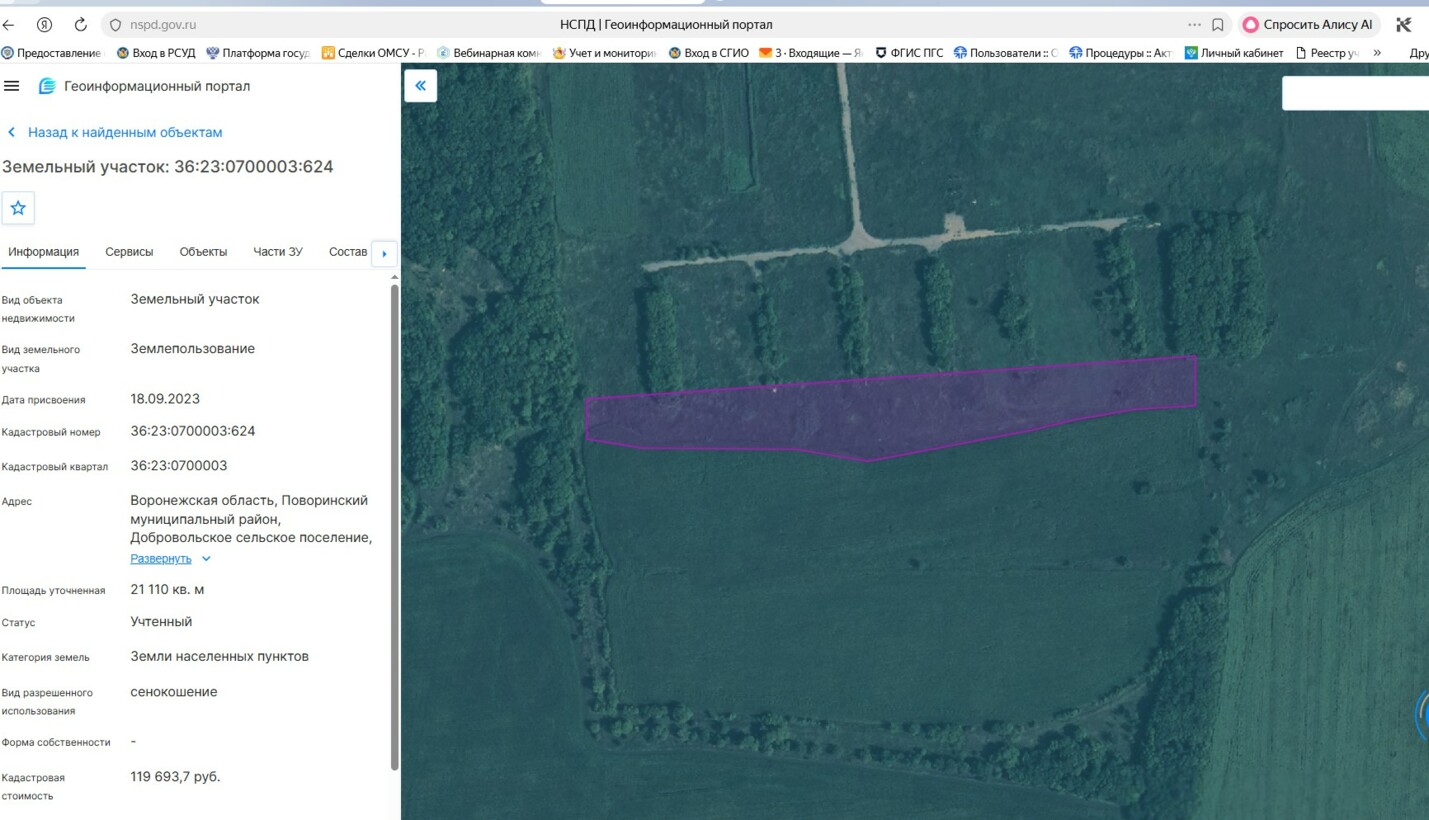Show more bookmarks with the » chevron

[1377, 53]
